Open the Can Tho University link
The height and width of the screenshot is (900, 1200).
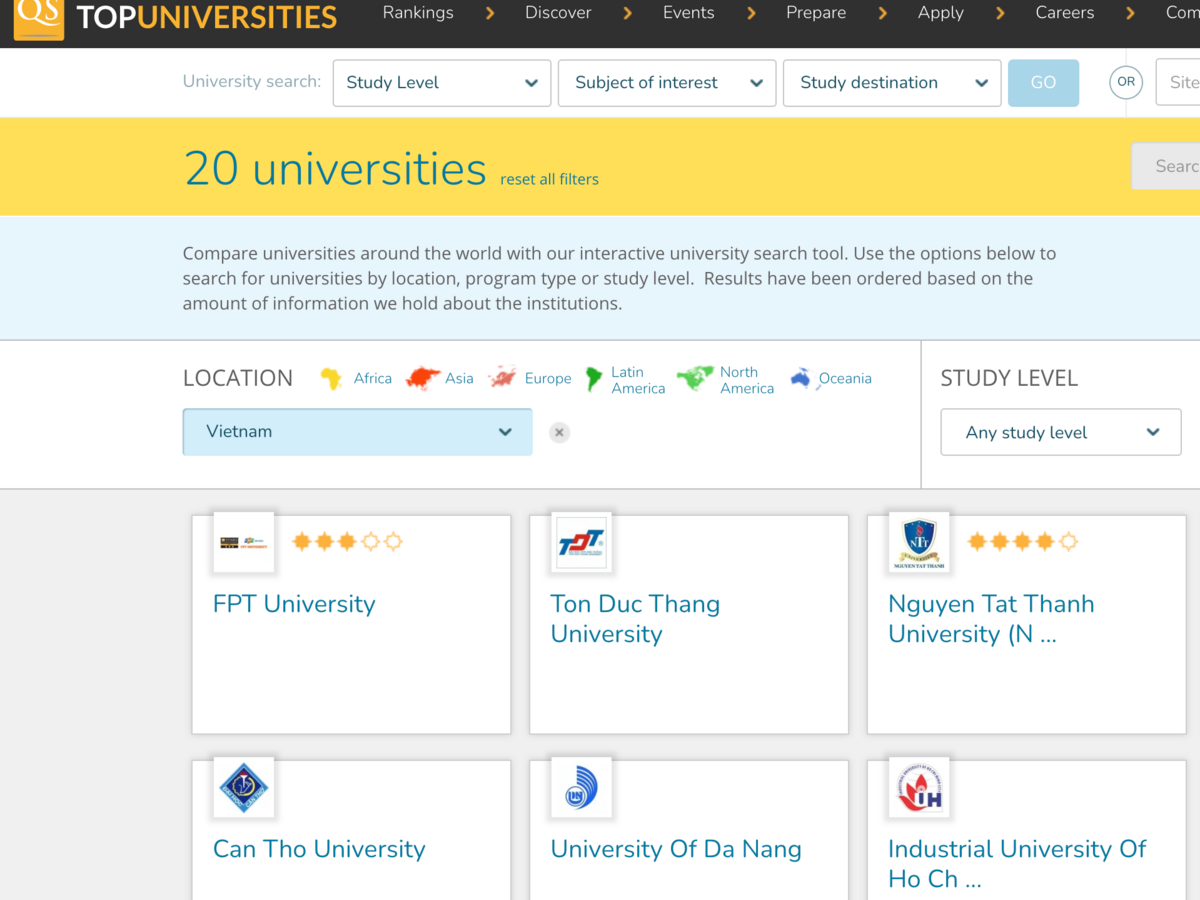click(x=319, y=849)
